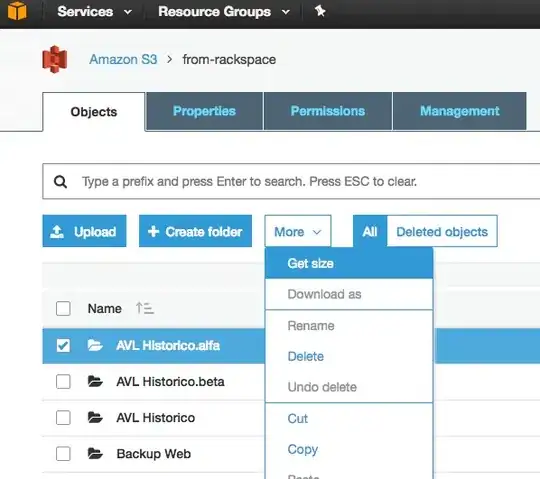Uncheck the AVL Historico.alfa checkbox
This screenshot has height=479, width=540.
click(x=63, y=345)
